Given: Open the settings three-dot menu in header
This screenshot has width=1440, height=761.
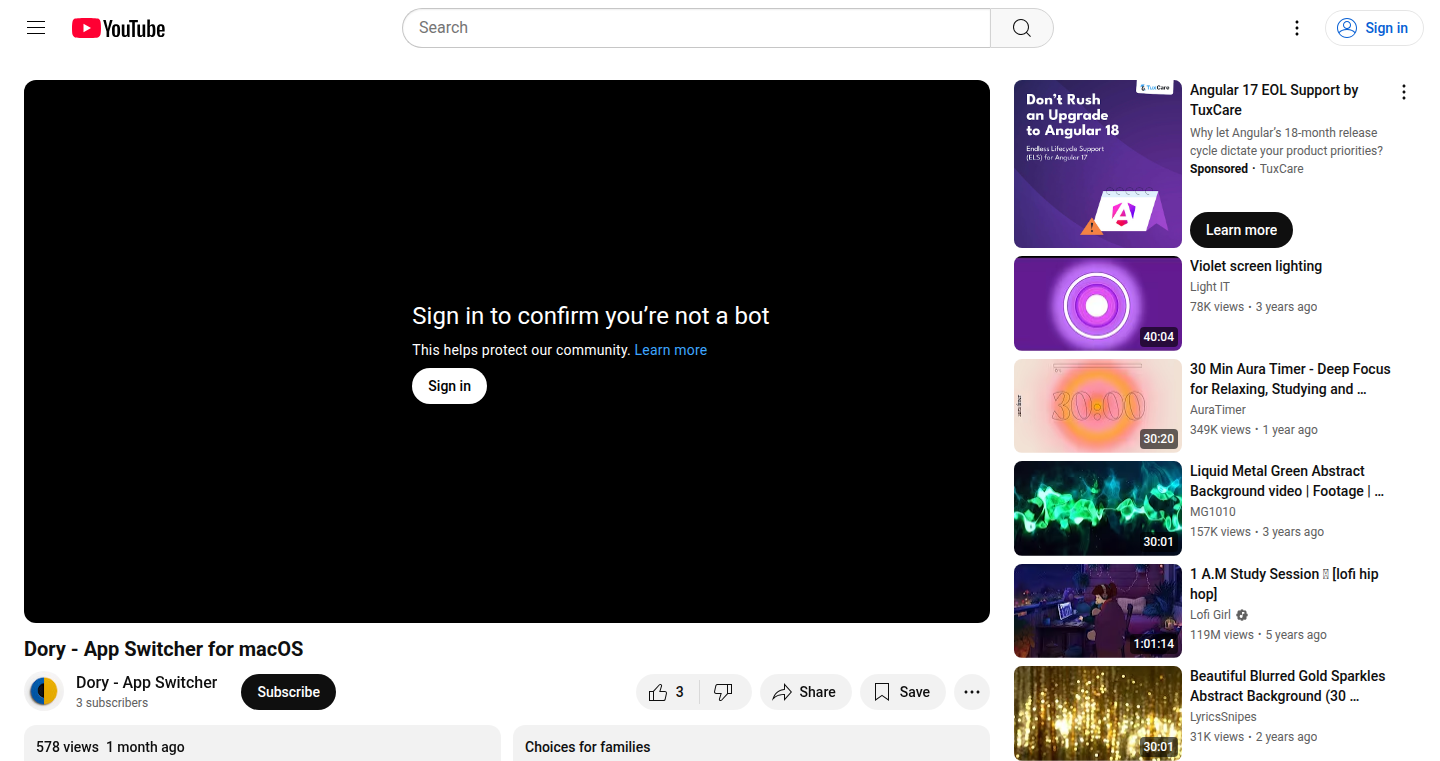Looking at the screenshot, I should coord(1297,28).
